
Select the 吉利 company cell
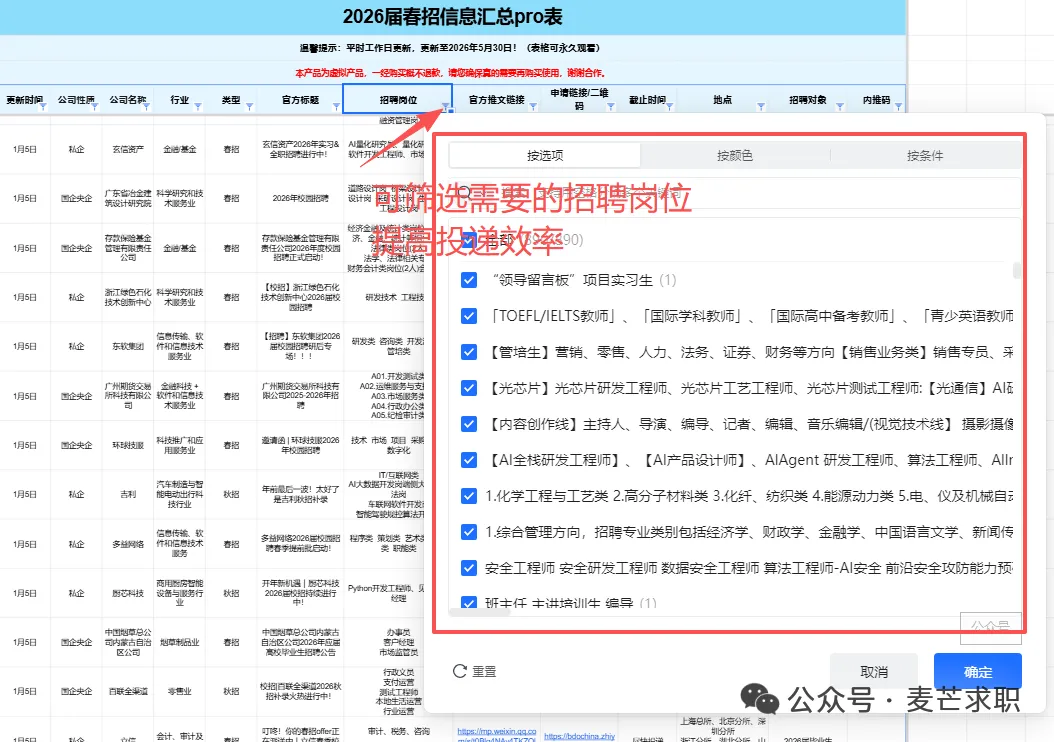[128, 494]
